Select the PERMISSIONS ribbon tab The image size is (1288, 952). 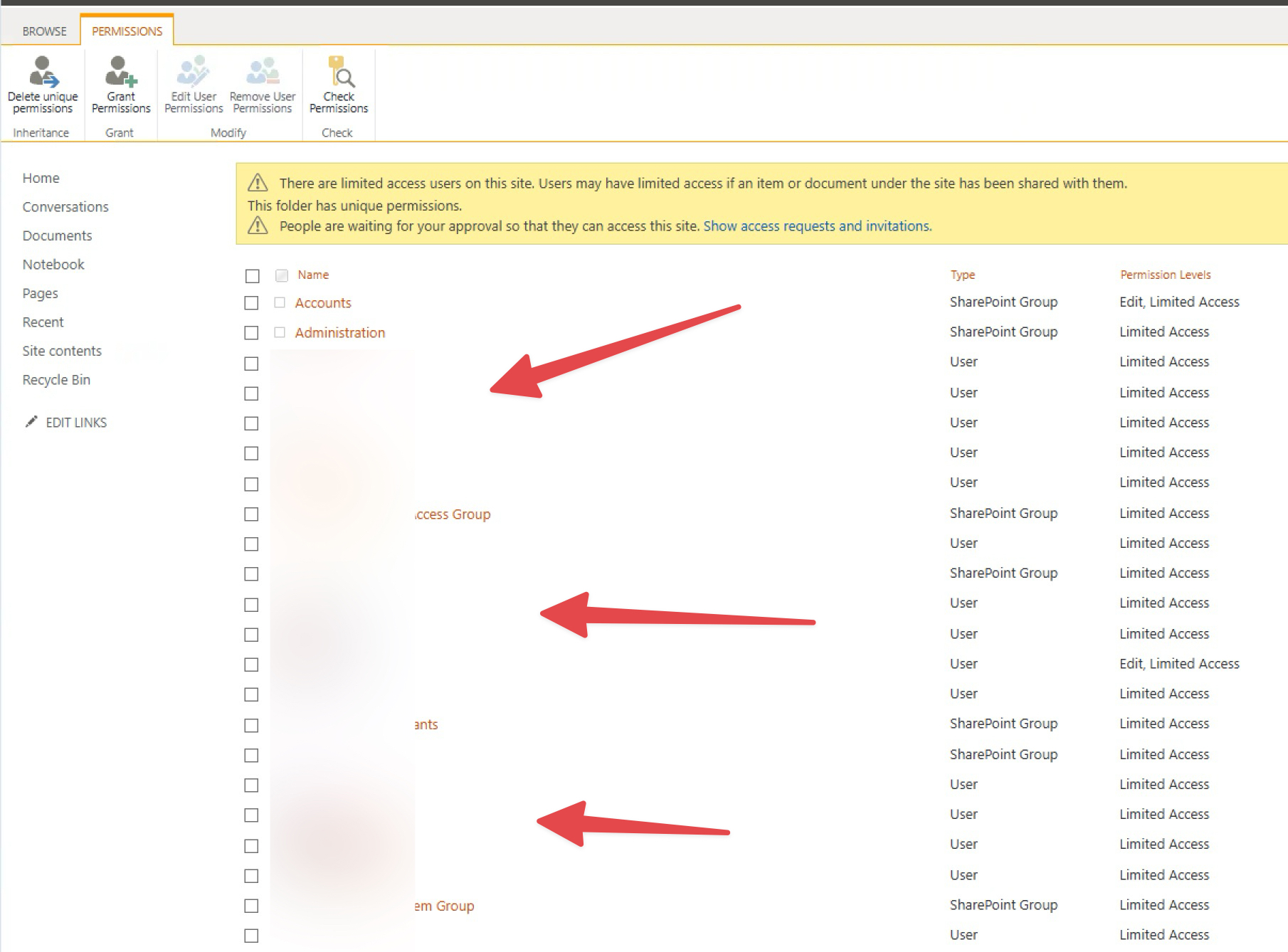pos(127,31)
